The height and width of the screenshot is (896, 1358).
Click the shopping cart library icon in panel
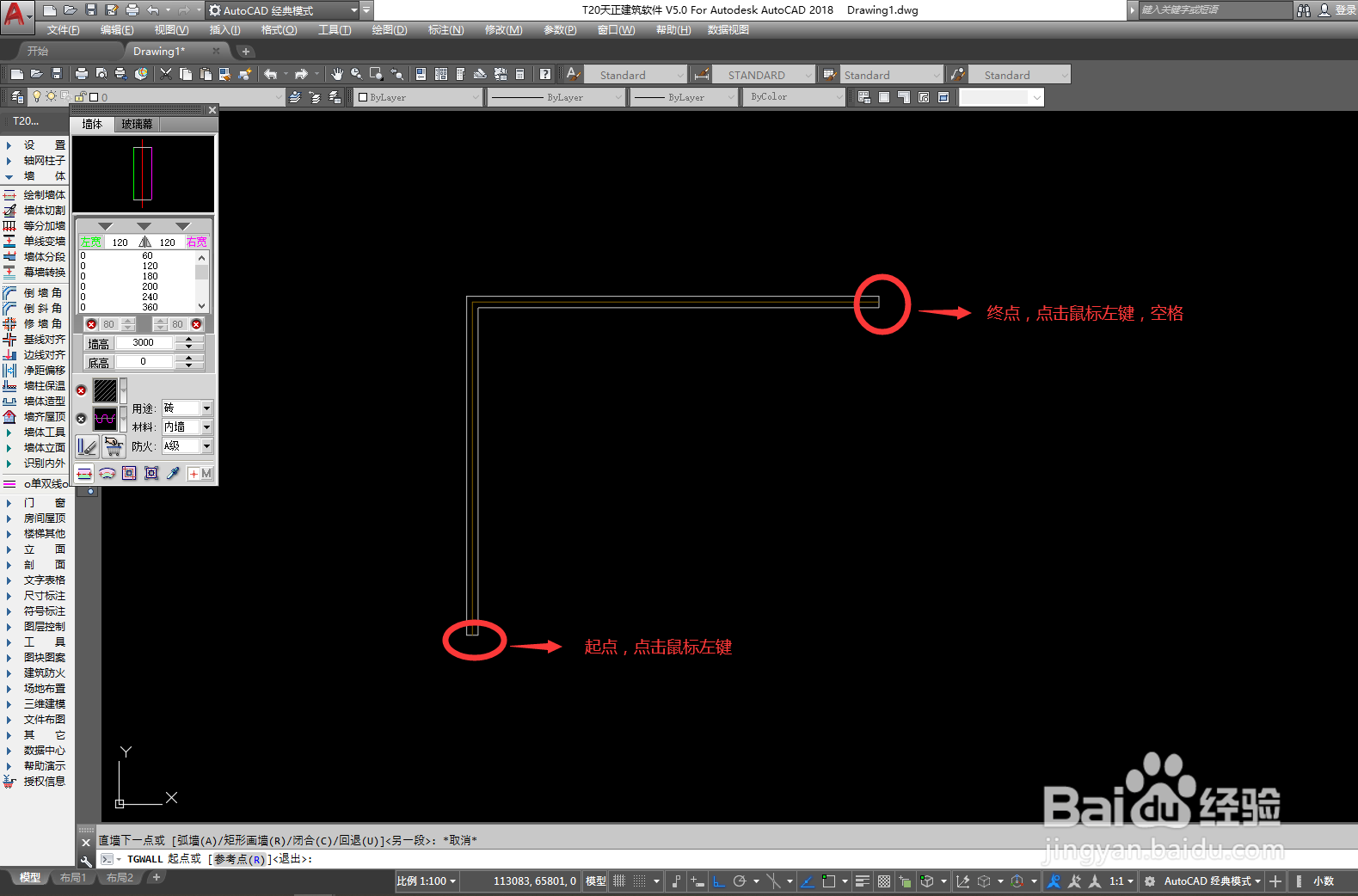(114, 446)
